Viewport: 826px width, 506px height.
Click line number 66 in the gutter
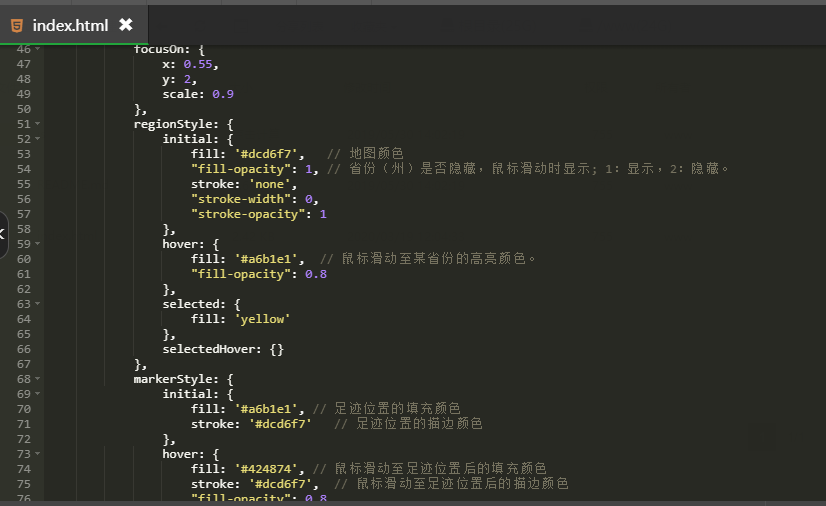pos(23,349)
